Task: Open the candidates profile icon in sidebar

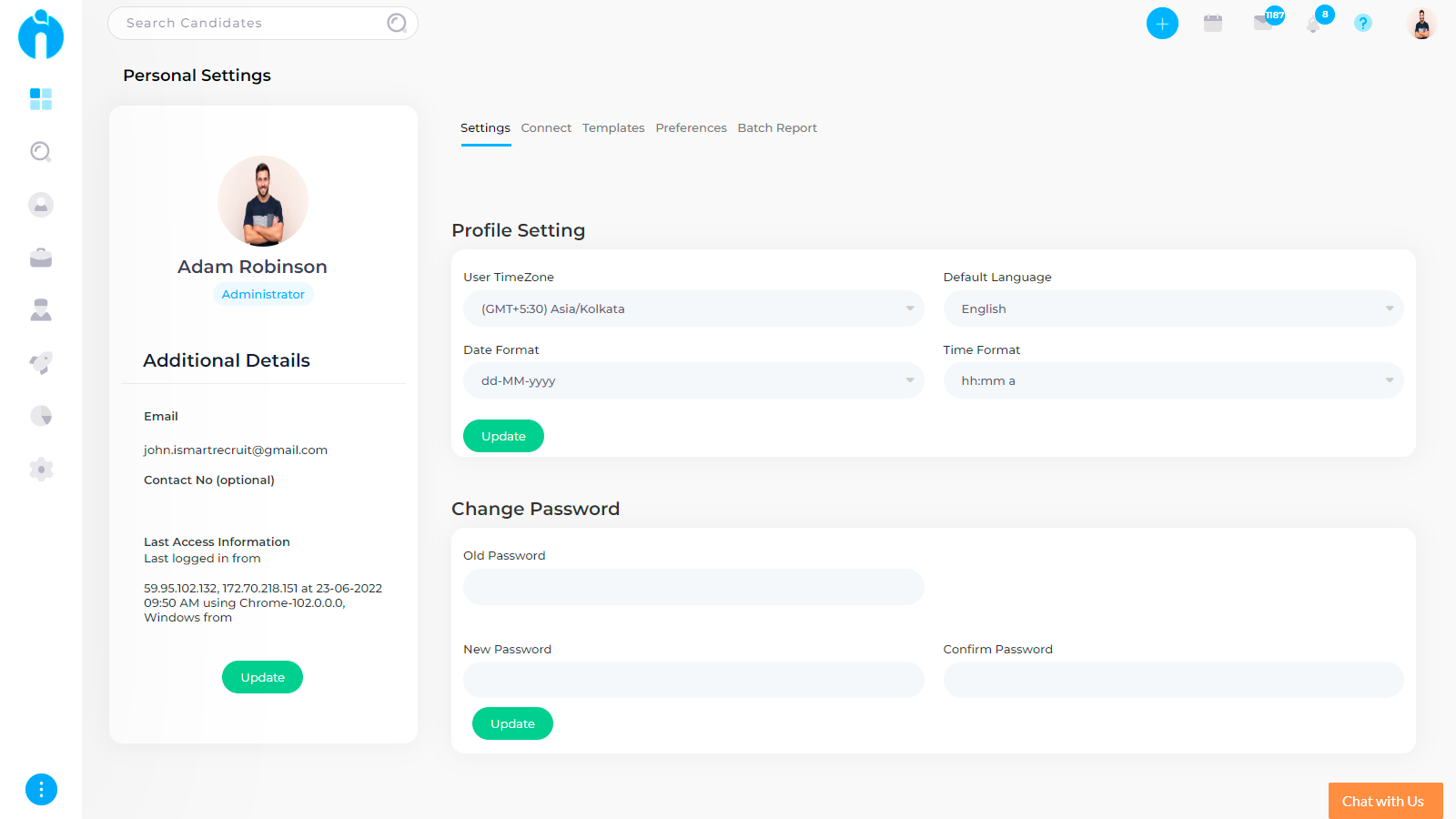Action: (41, 205)
